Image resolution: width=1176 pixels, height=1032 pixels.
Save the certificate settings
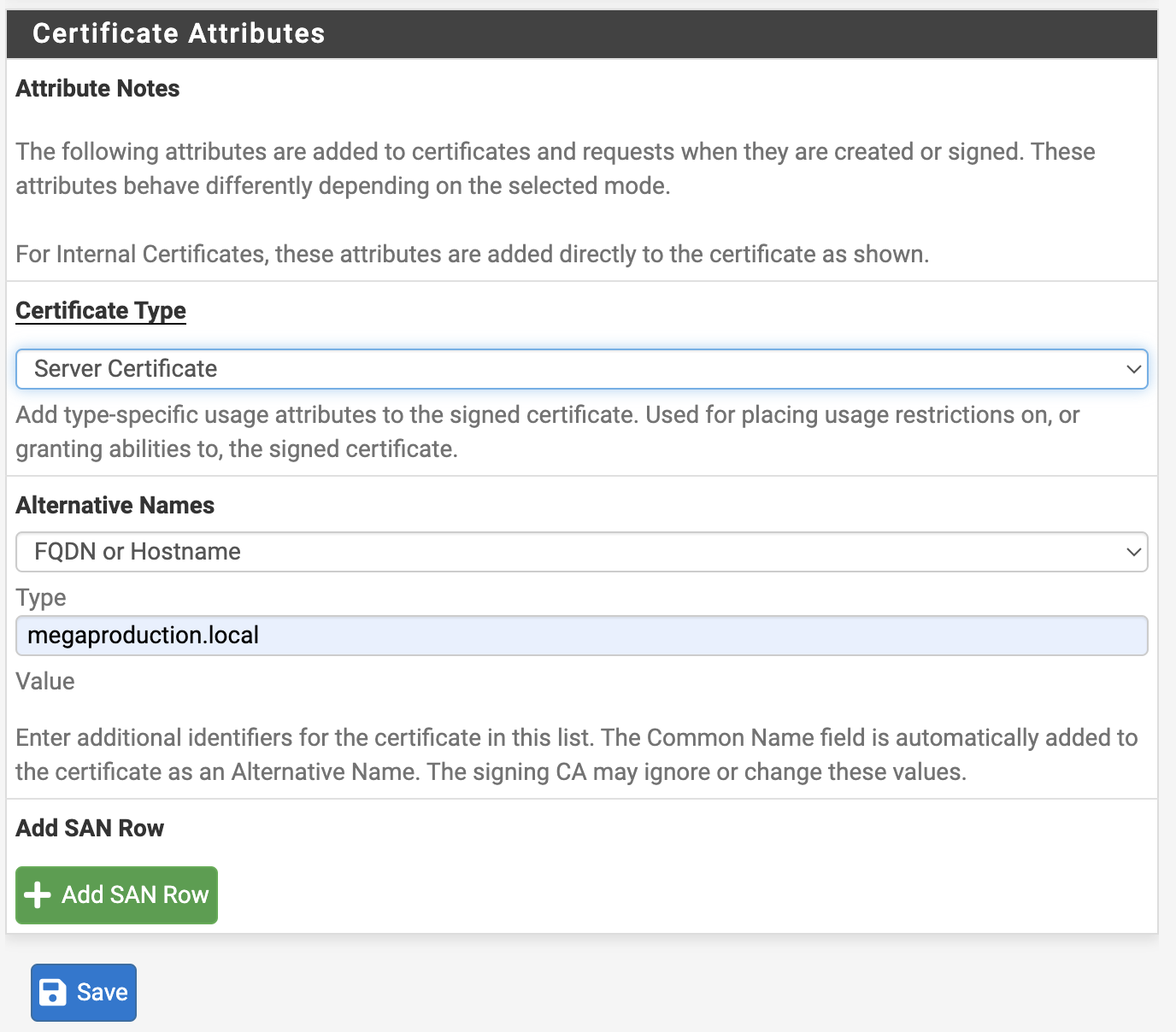coord(84,993)
